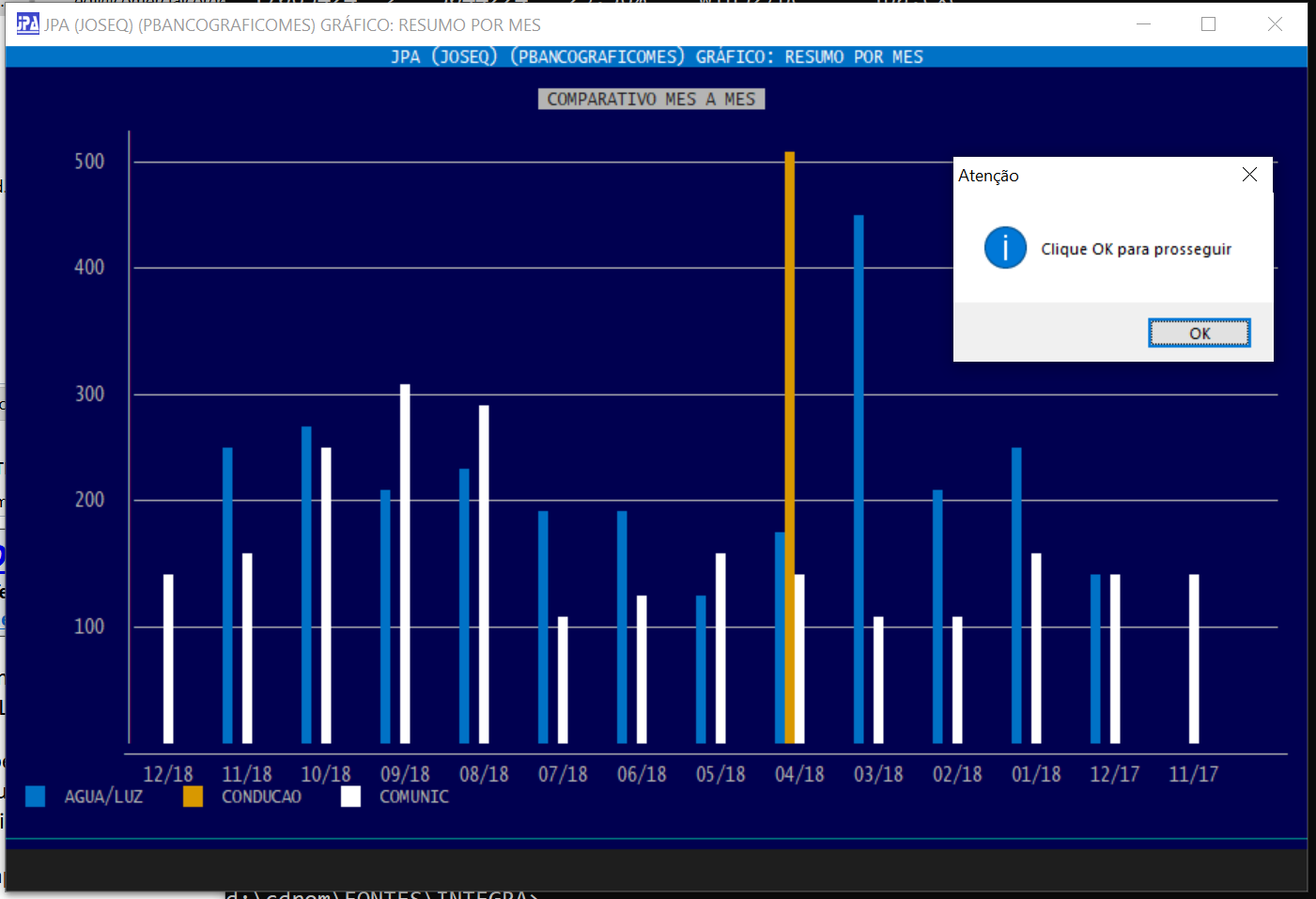Click the 500 value on y-axis
This screenshot has width=1316, height=899.
pos(89,162)
